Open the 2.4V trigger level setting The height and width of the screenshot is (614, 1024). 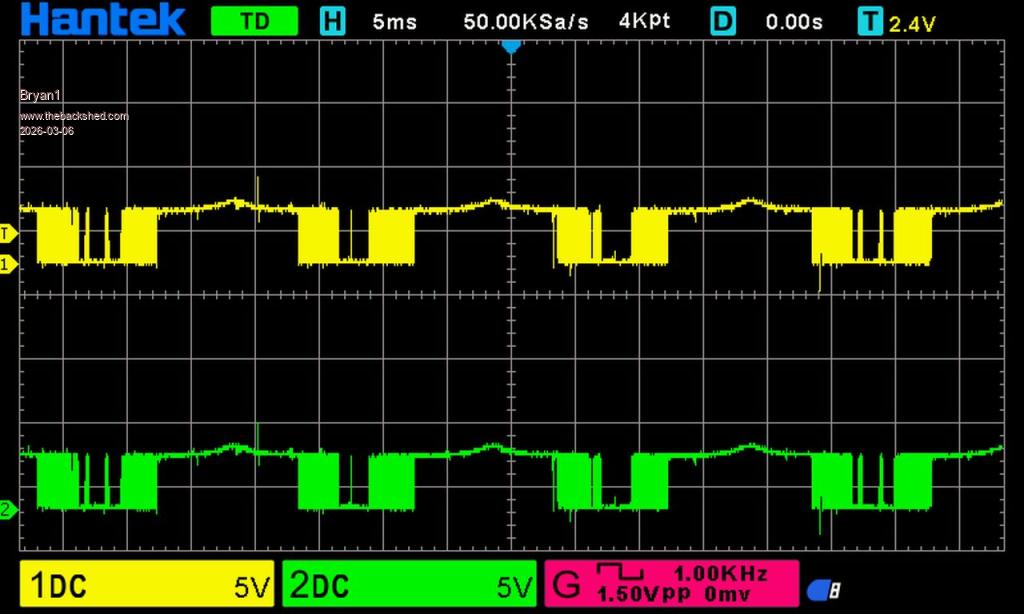coord(912,24)
